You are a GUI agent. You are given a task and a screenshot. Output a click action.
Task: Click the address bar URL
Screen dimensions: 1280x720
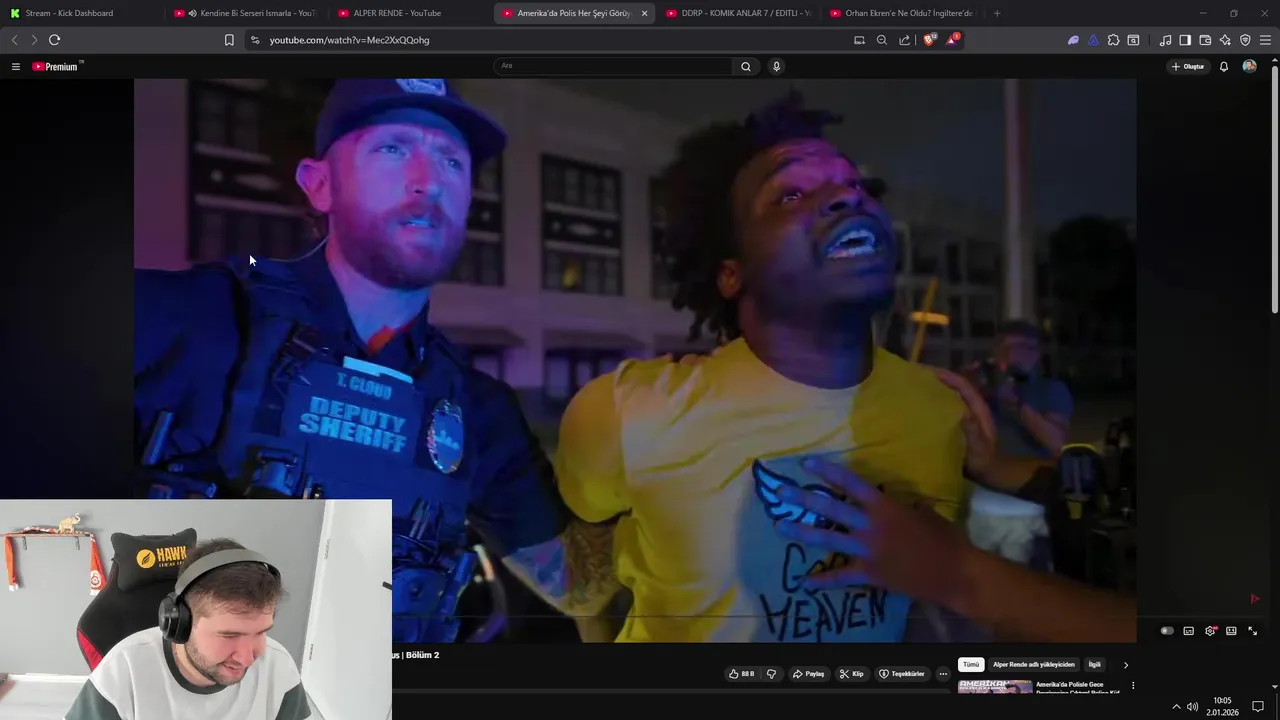(x=349, y=40)
